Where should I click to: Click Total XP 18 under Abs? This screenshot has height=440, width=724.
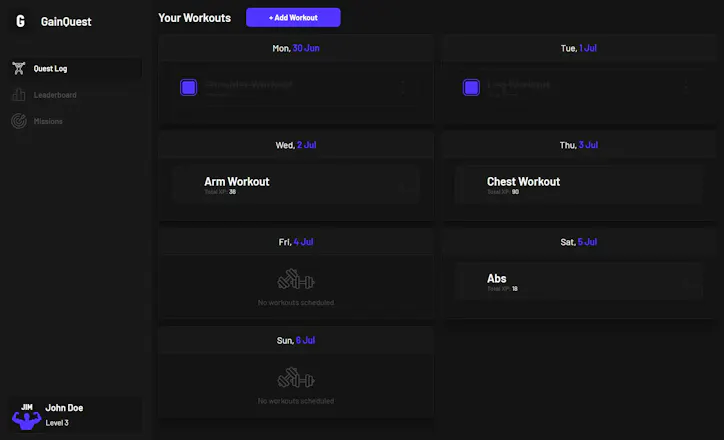pyautogui.click(x=502, y=289)
